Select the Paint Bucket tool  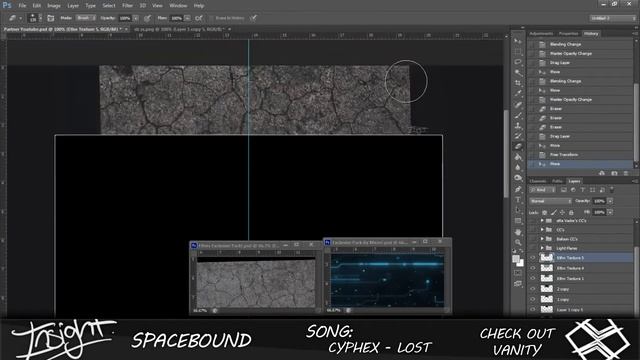pos(518,157)
